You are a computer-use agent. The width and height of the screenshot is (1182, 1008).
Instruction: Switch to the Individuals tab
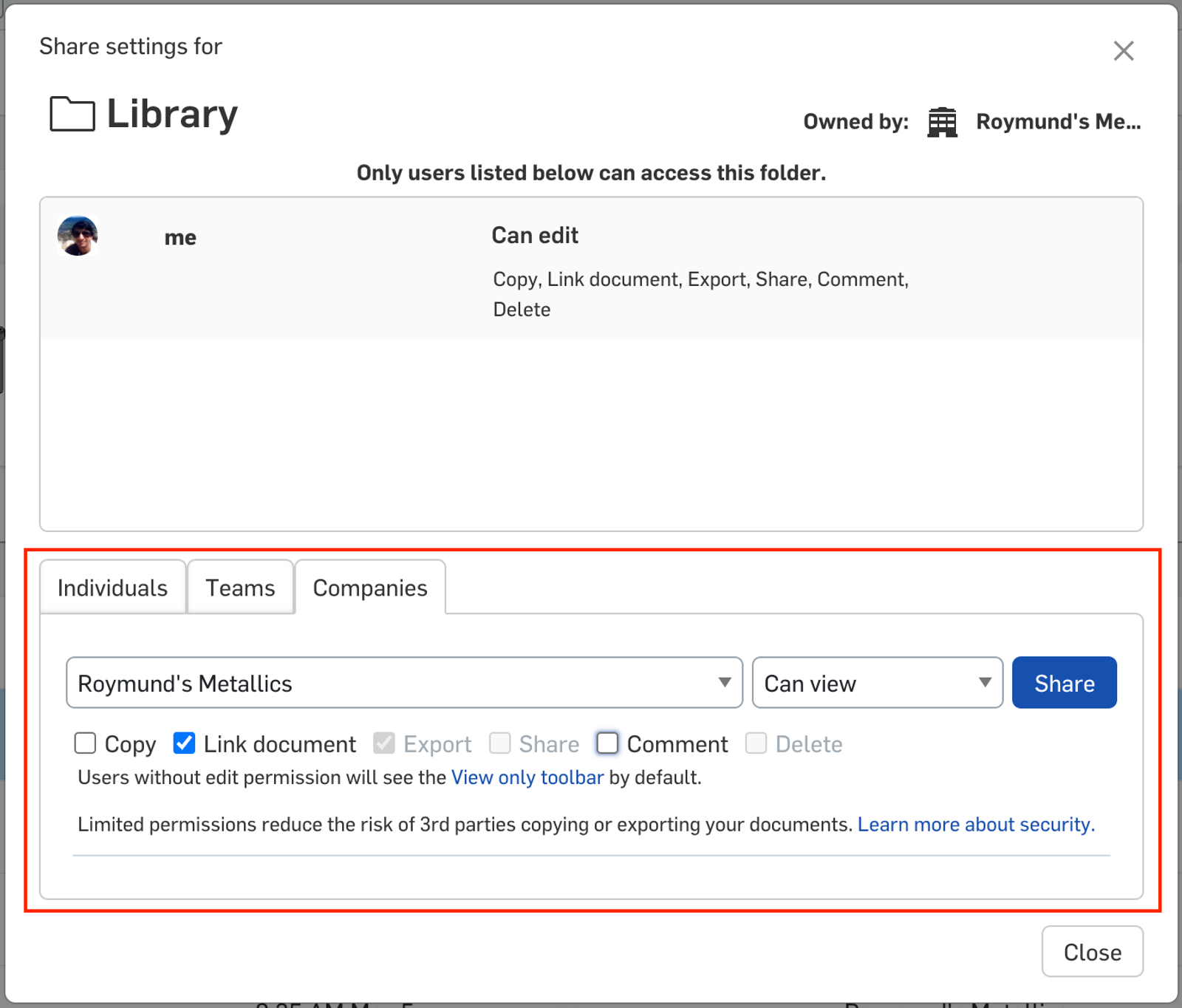112,588
